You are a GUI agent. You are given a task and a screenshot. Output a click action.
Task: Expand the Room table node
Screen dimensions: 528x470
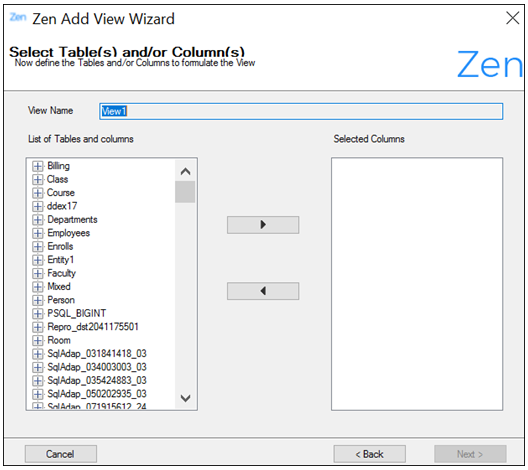(x=38, y=340)
